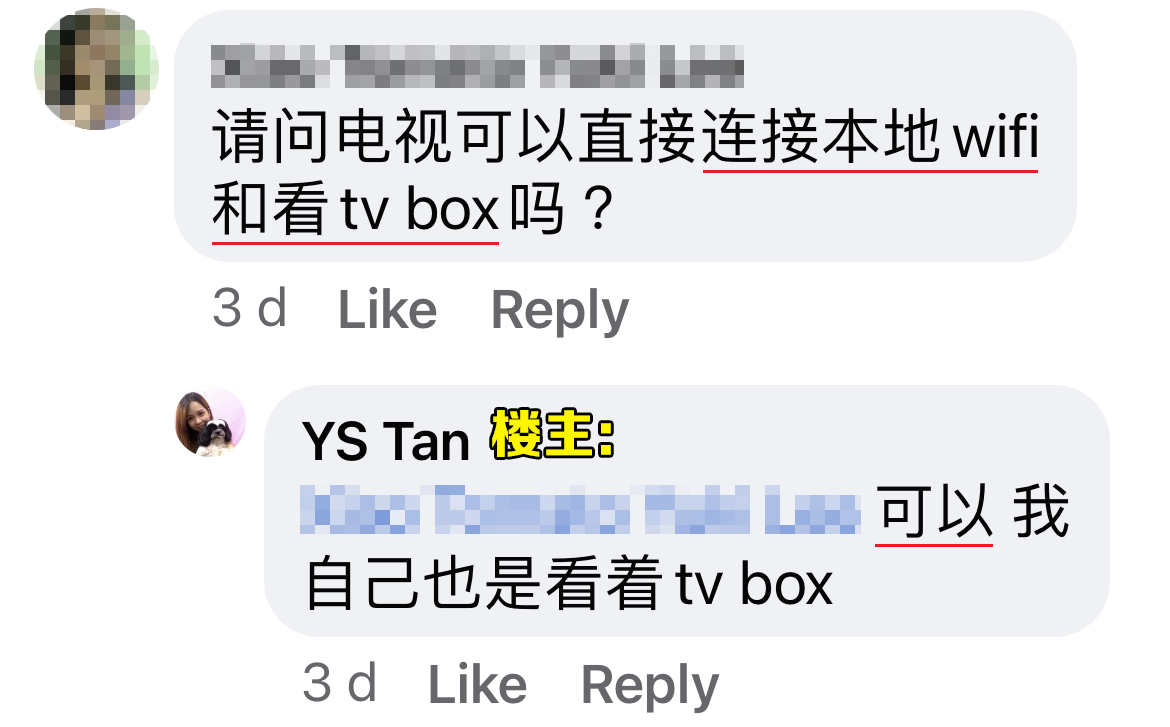The height and width of the screenshot is (727, 1170).
Task: Open YS Tan's profile name link
Action: [386, 440]
